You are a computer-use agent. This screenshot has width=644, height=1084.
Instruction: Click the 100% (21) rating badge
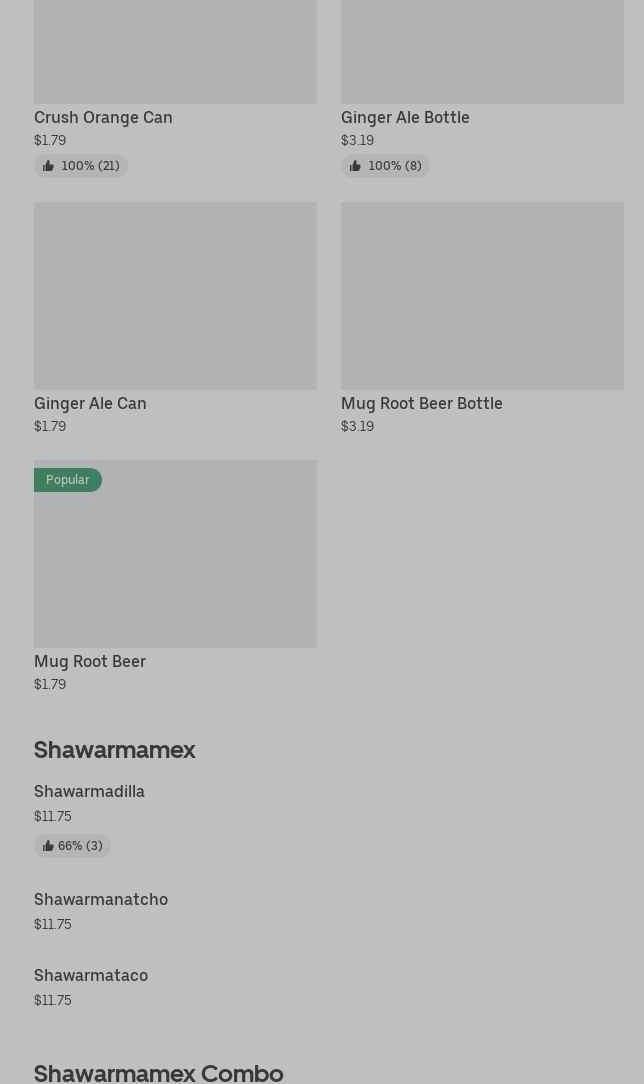[89, 166]
